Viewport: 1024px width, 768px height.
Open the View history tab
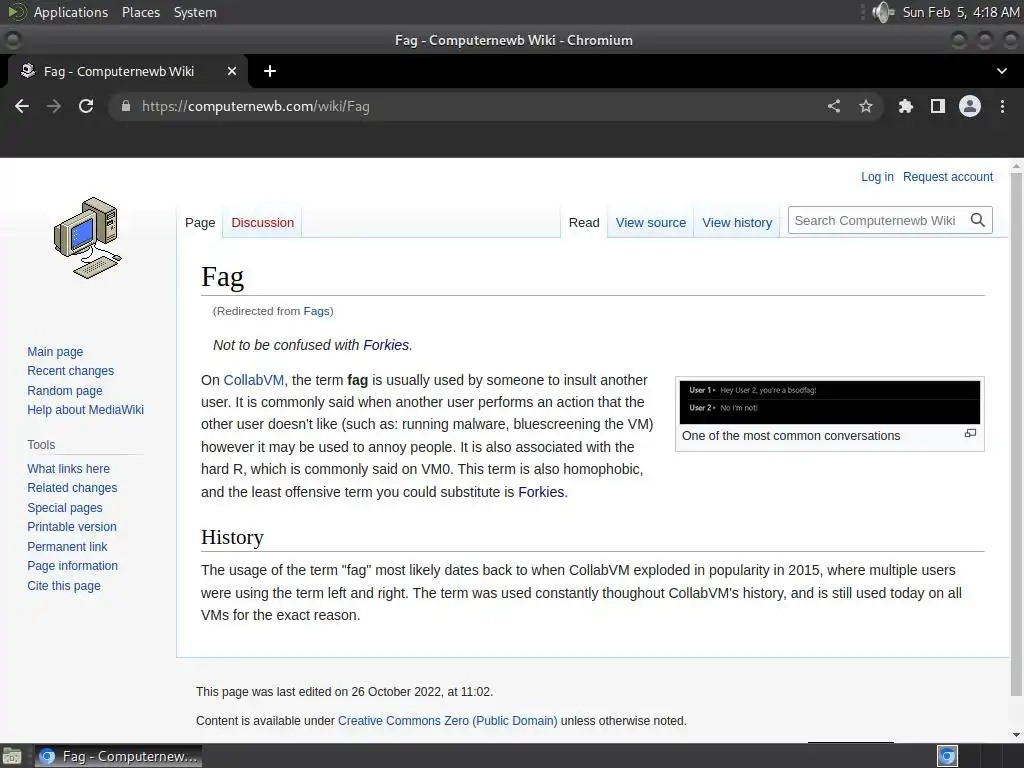pos(737,223)
